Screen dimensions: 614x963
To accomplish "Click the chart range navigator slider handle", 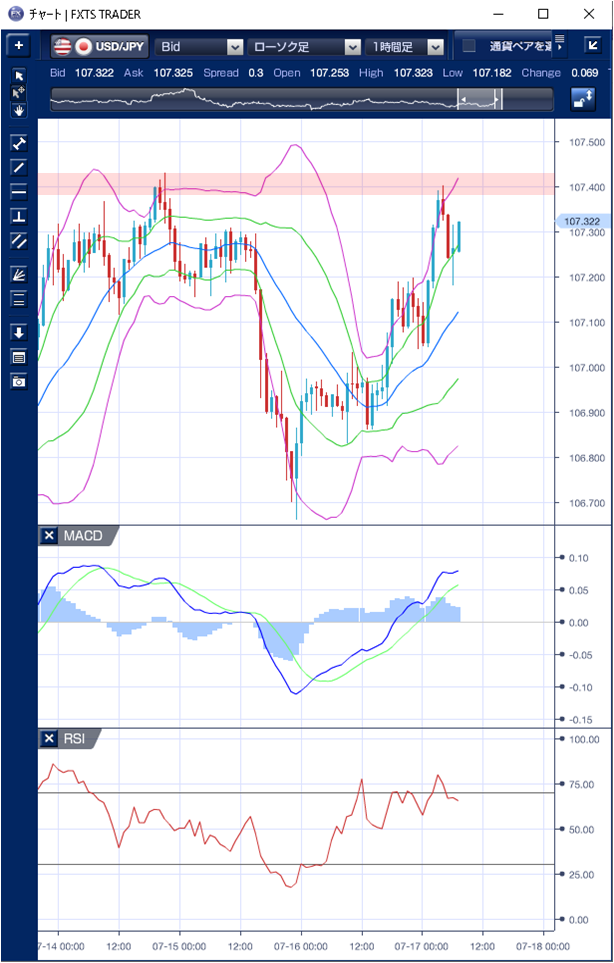I will (x=479, y=99).
